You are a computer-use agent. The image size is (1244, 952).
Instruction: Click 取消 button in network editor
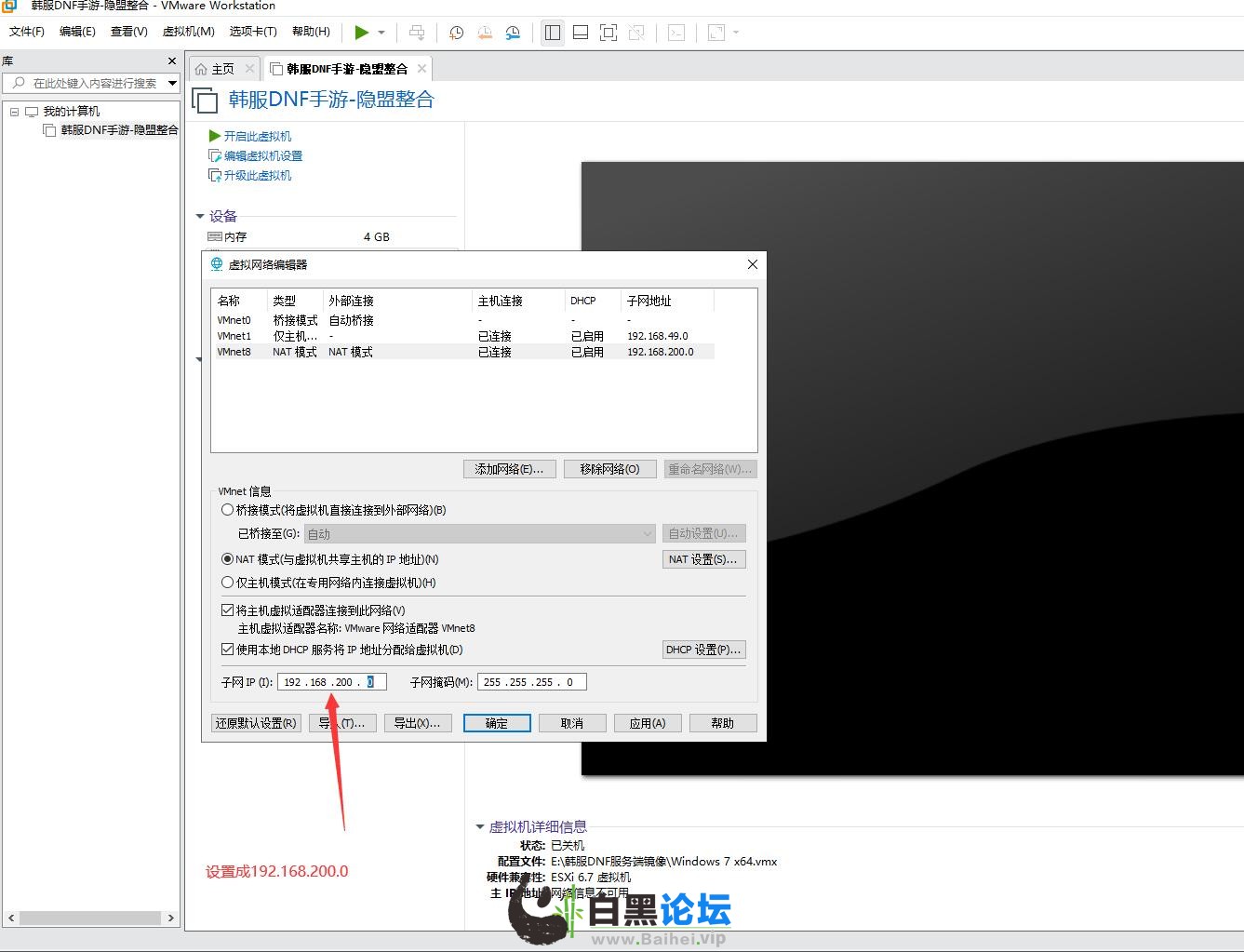(572, 723)
